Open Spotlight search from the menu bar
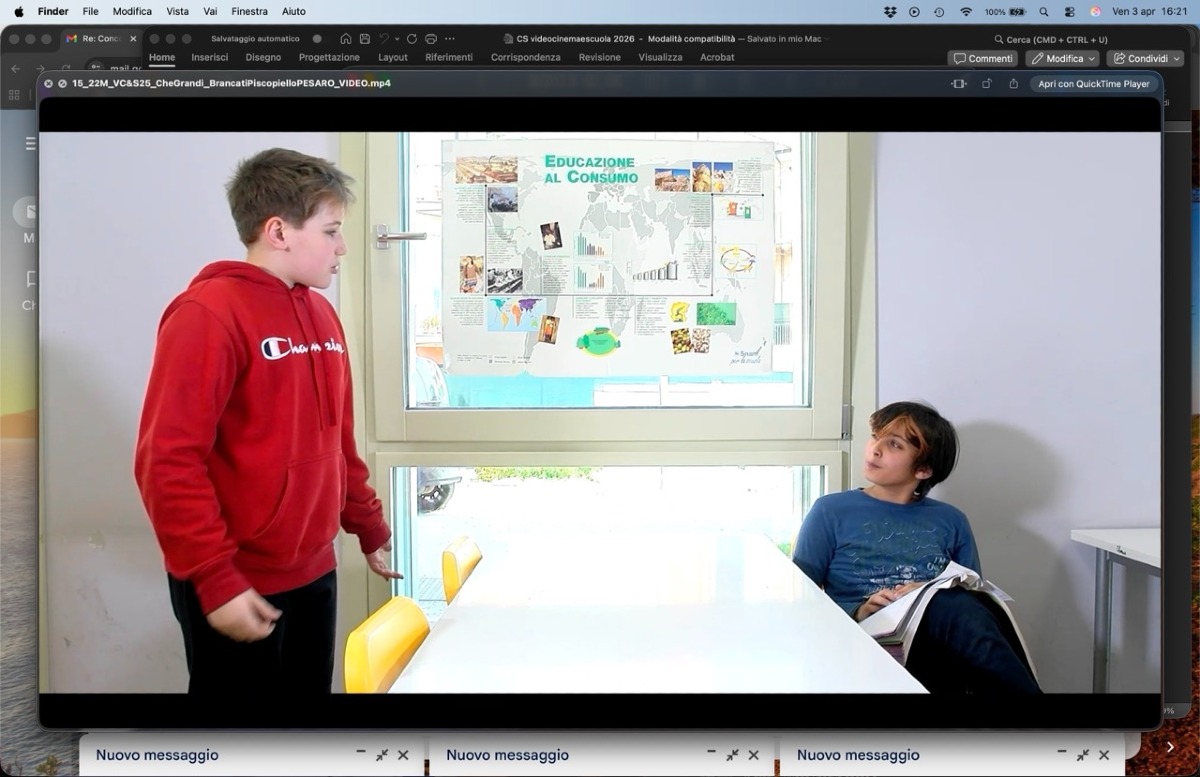1200x777 pixels. 1044,11
